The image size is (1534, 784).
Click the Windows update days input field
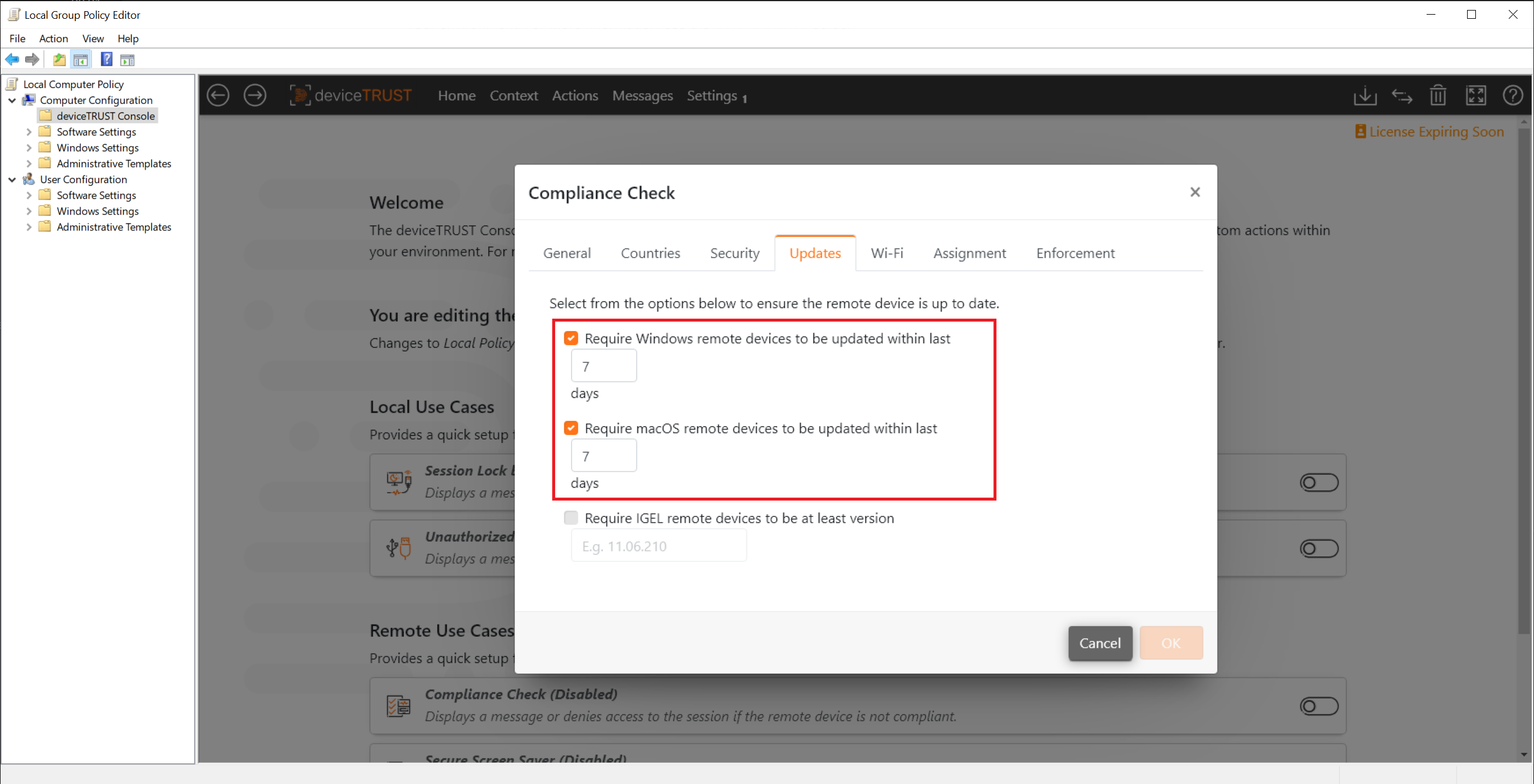(x=603, y=366)
